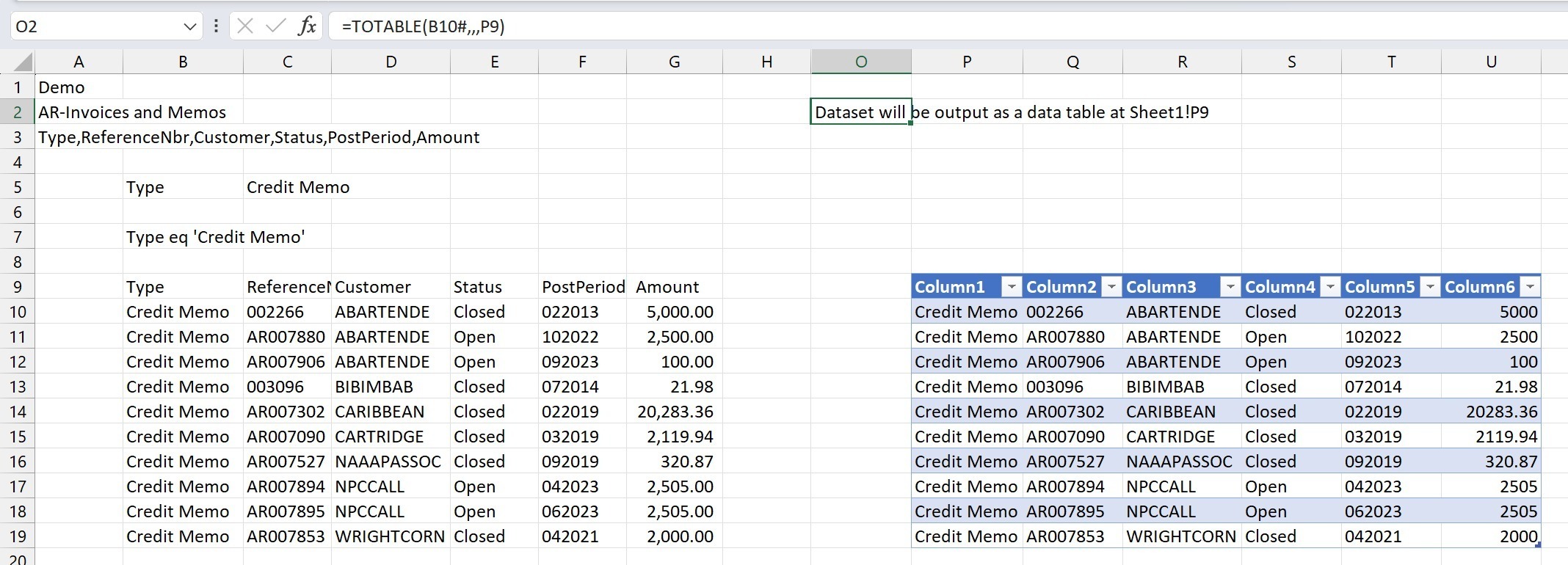
Task: Click CARIBBEAN in the Column3 table
Action: 1182,412
